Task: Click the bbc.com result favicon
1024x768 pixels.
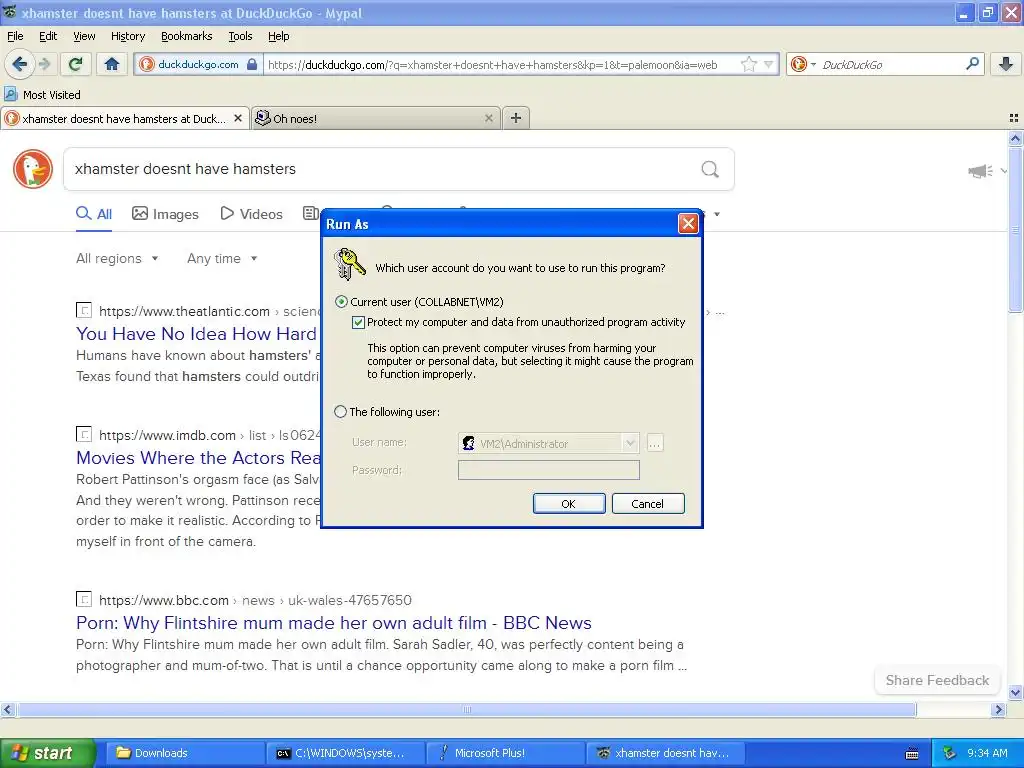Action: (84, 599)
